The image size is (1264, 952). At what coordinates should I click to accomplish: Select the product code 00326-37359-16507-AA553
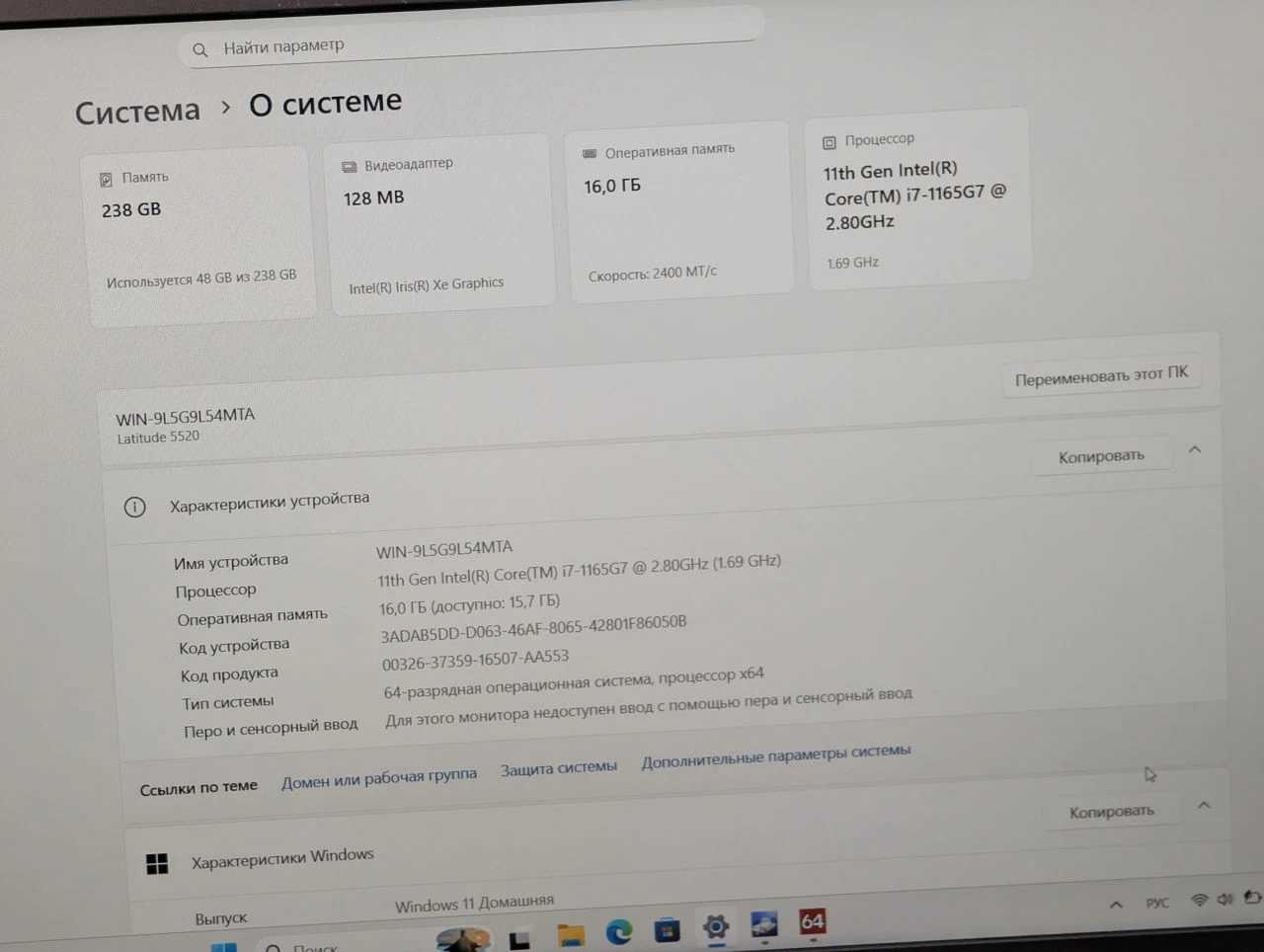(x=475, y=660)
